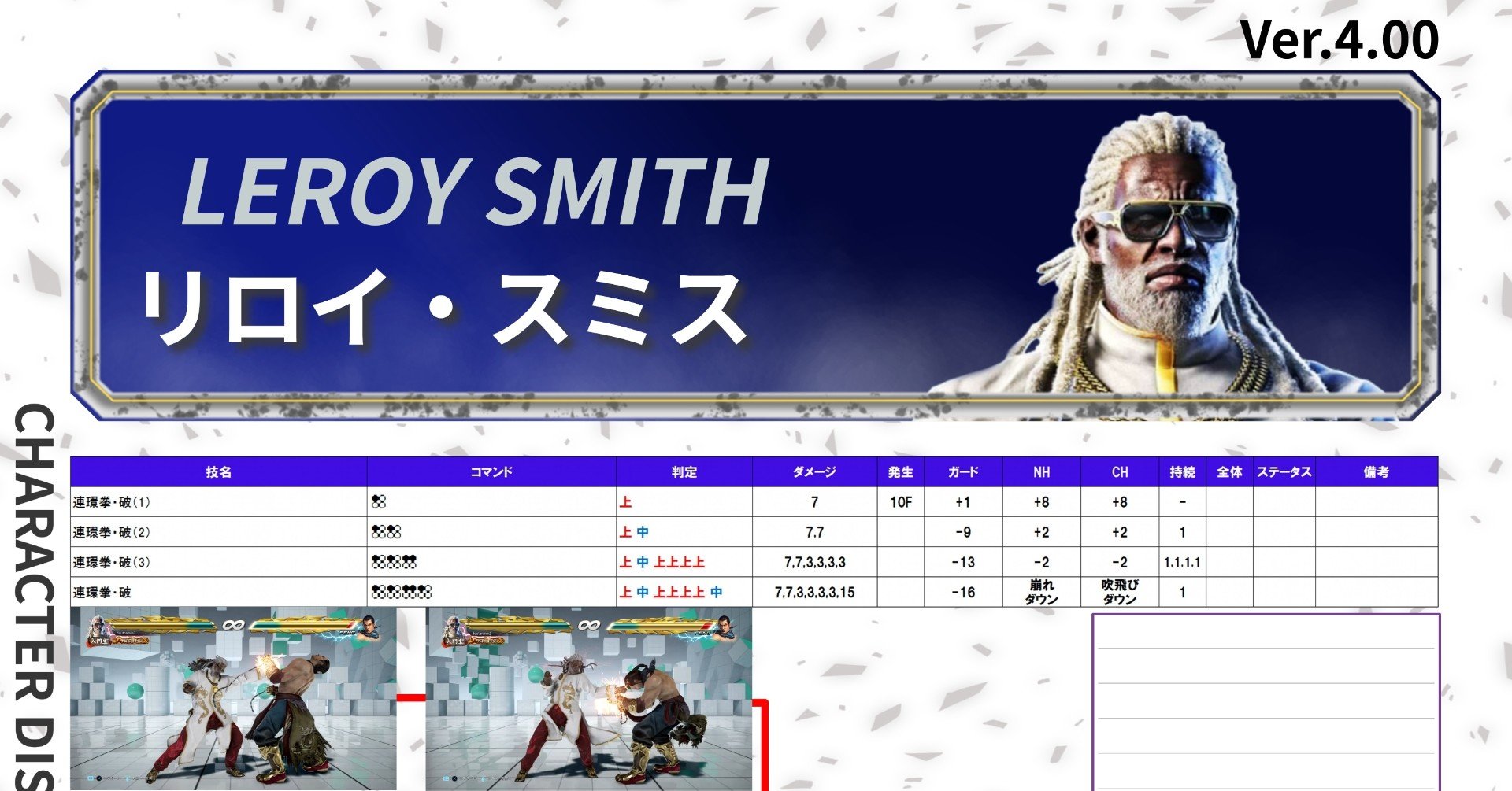Click the CH +8 value of 連環拳・破(1)
Viewport: 1512px width, 791px height.
[x=1120, y=502]
